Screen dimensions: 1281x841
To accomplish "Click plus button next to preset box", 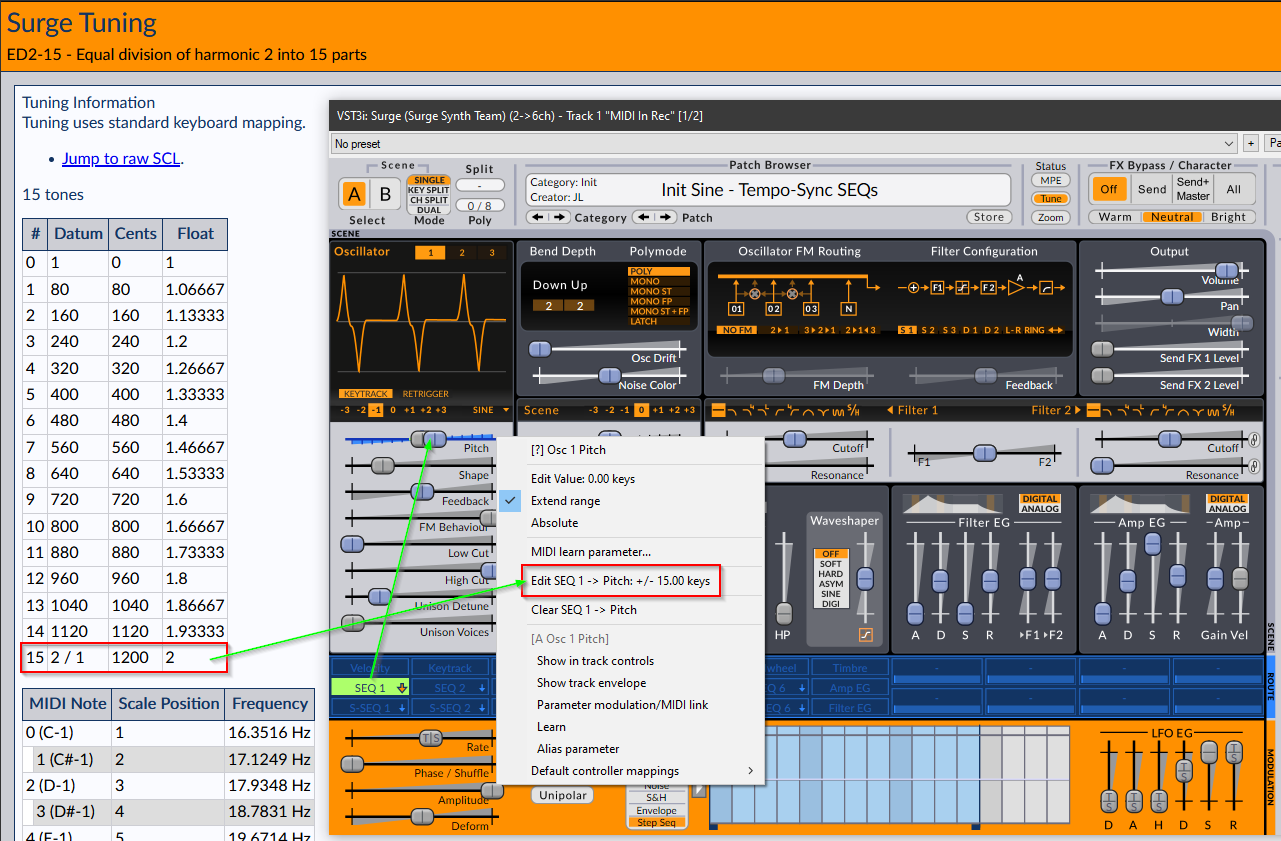I will point(1250,144).
